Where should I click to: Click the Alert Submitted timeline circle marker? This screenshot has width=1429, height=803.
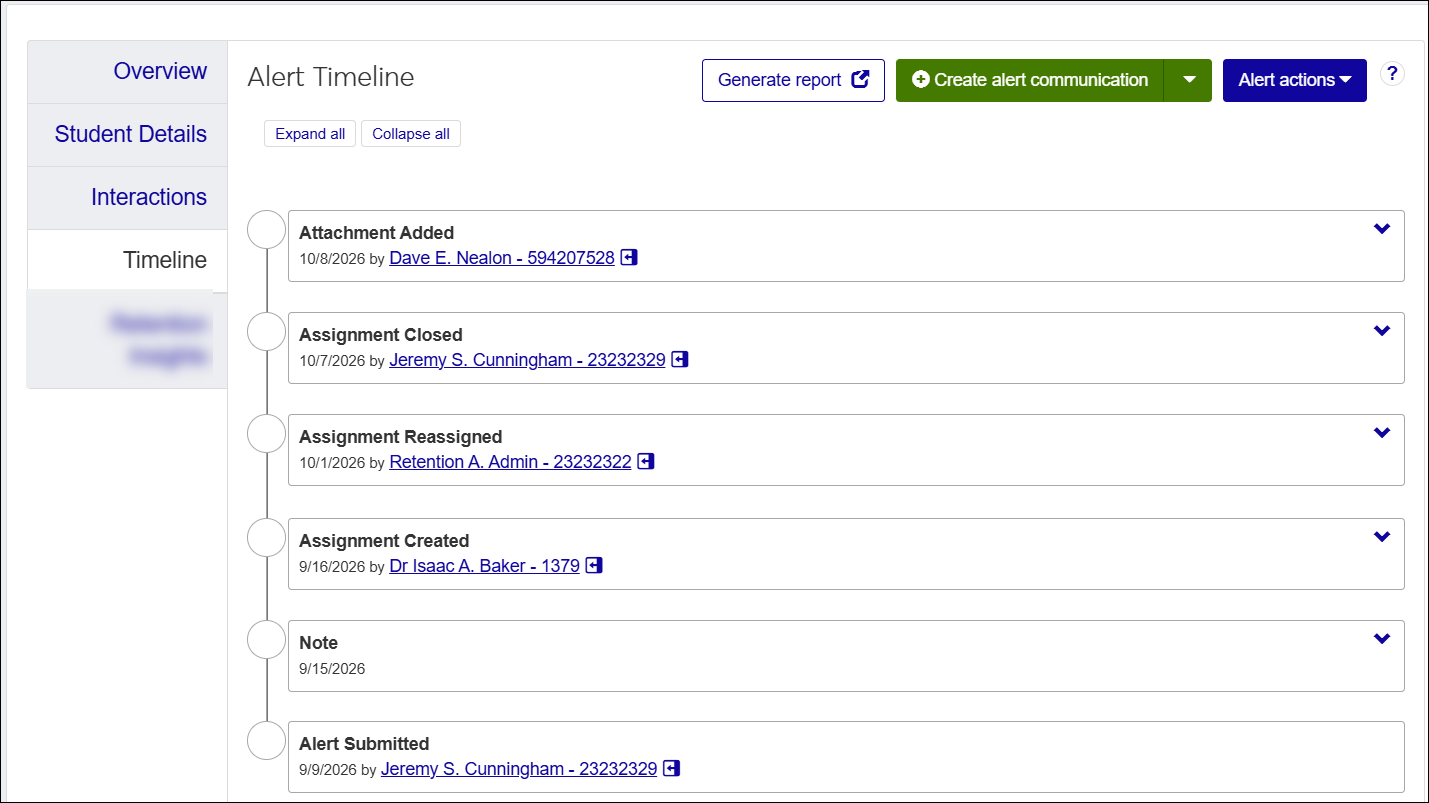tap(266, 741)
